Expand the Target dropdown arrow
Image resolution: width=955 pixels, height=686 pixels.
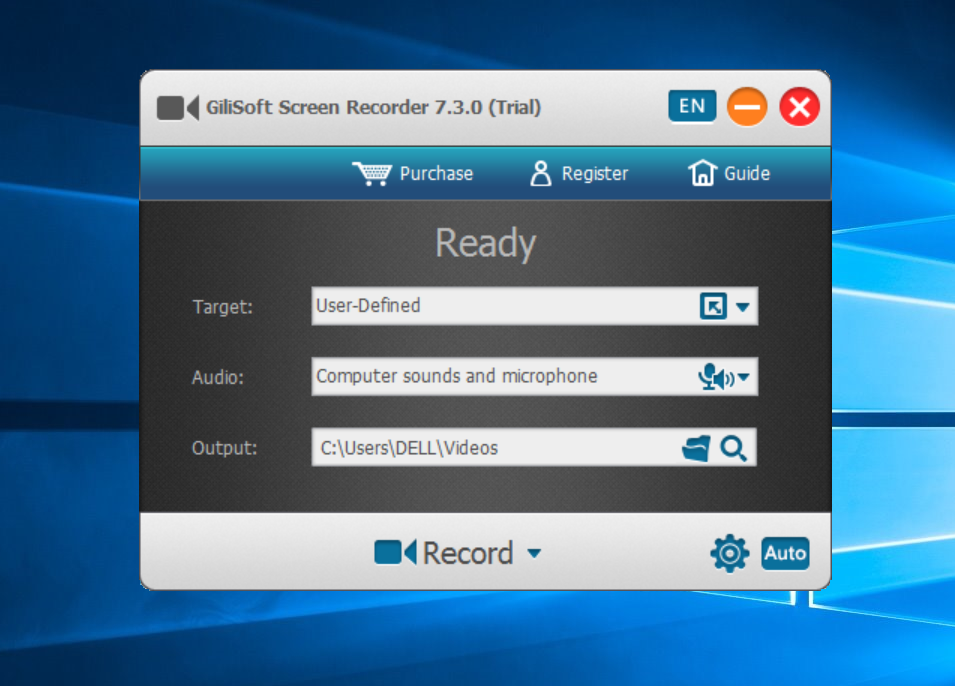click(x=742, y=306)
